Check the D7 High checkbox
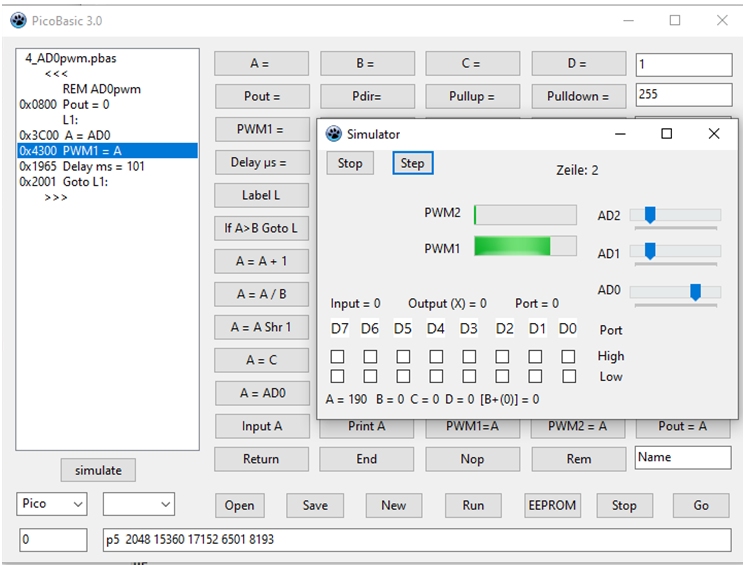This screenshot has width=746, height=565. coord(338,356)
